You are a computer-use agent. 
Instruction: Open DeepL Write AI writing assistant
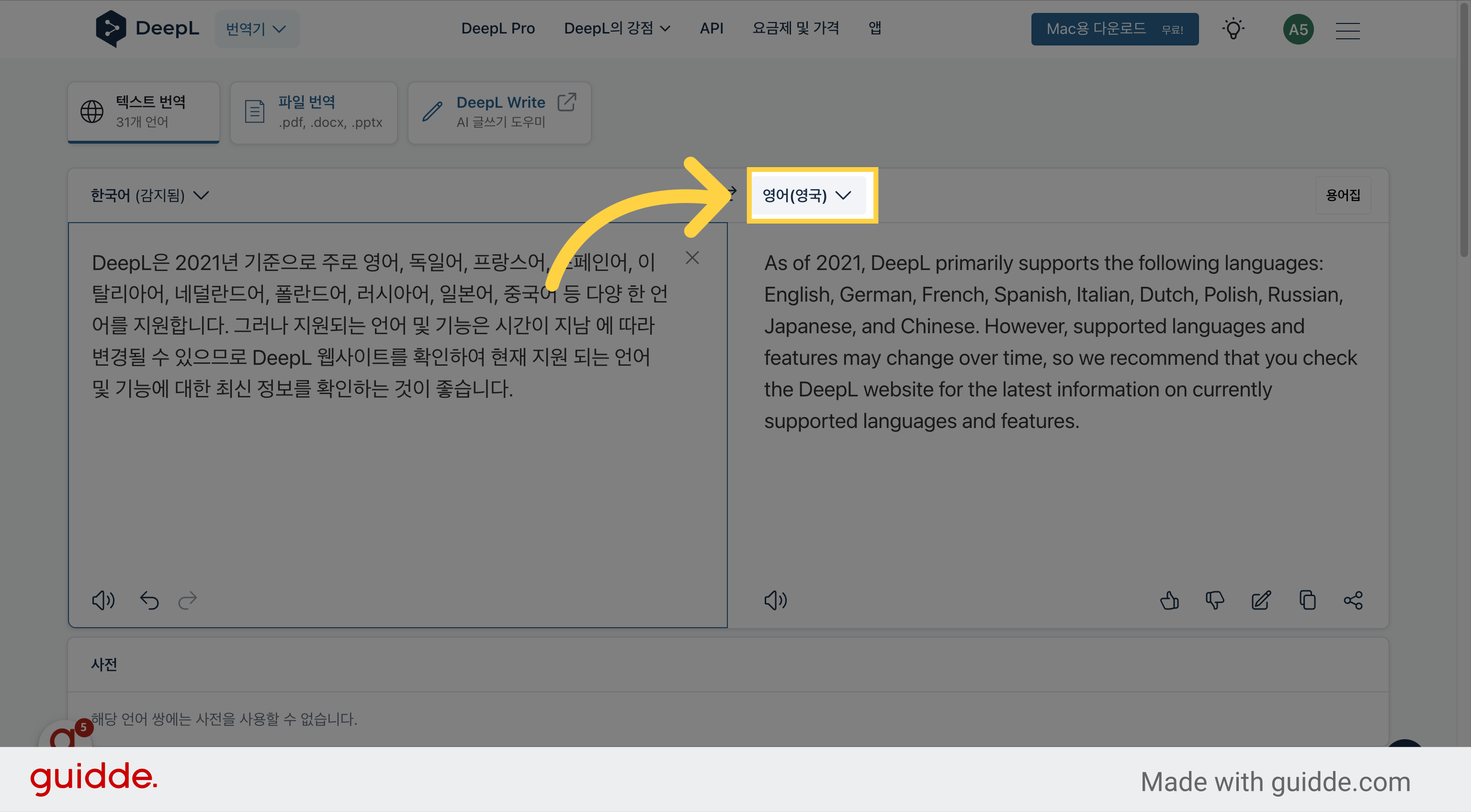pos(498,112)
